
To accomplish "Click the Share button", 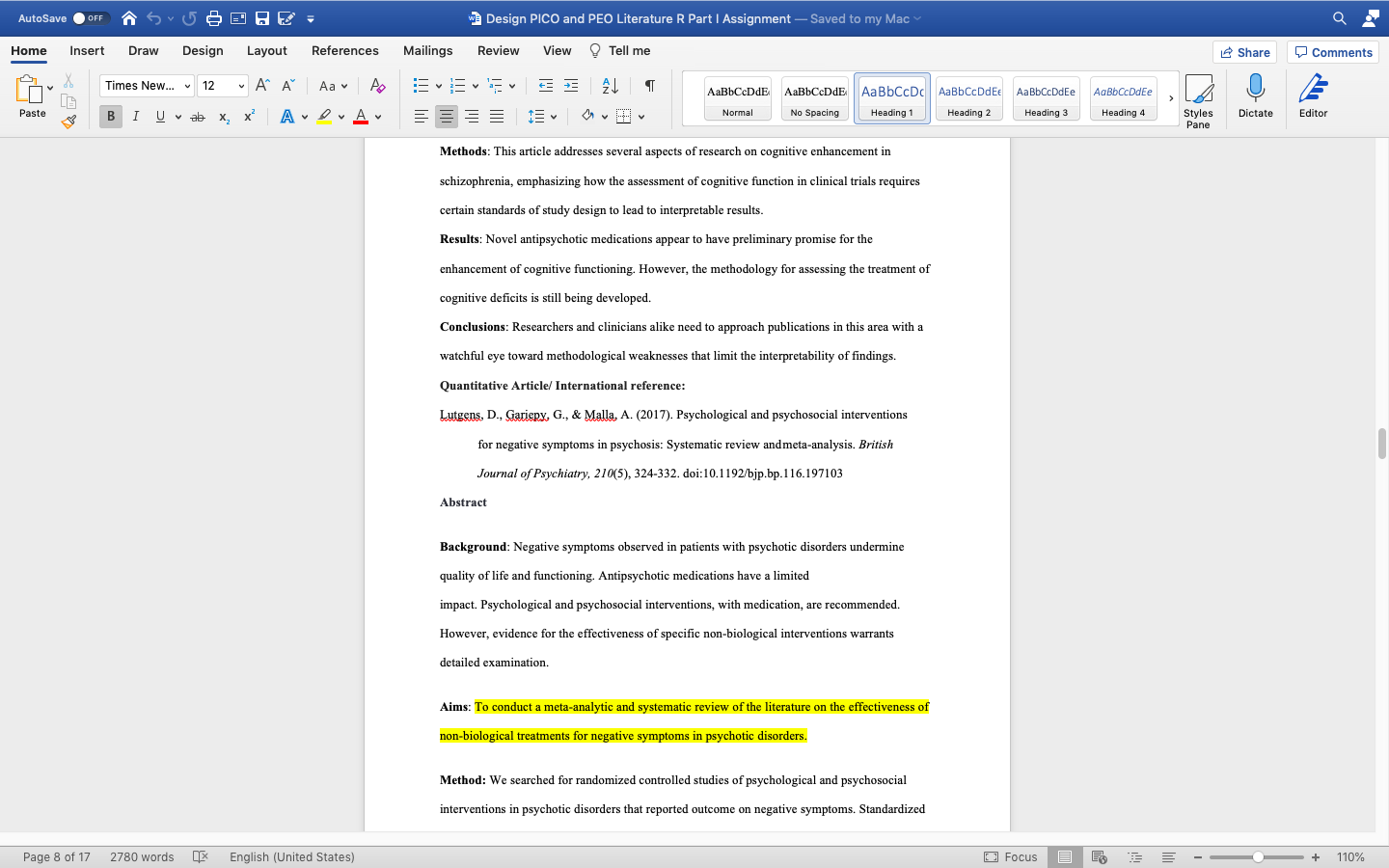I will click(x=1244, y=52).
